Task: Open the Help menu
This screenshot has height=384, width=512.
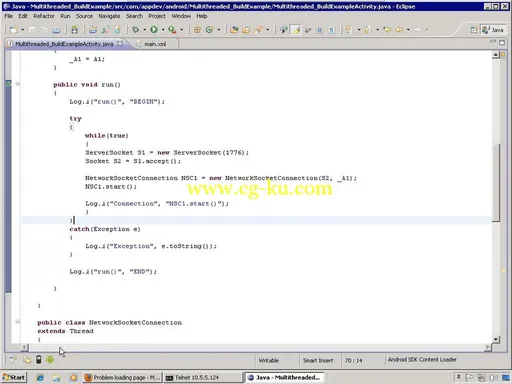Action: pos(202,16)
